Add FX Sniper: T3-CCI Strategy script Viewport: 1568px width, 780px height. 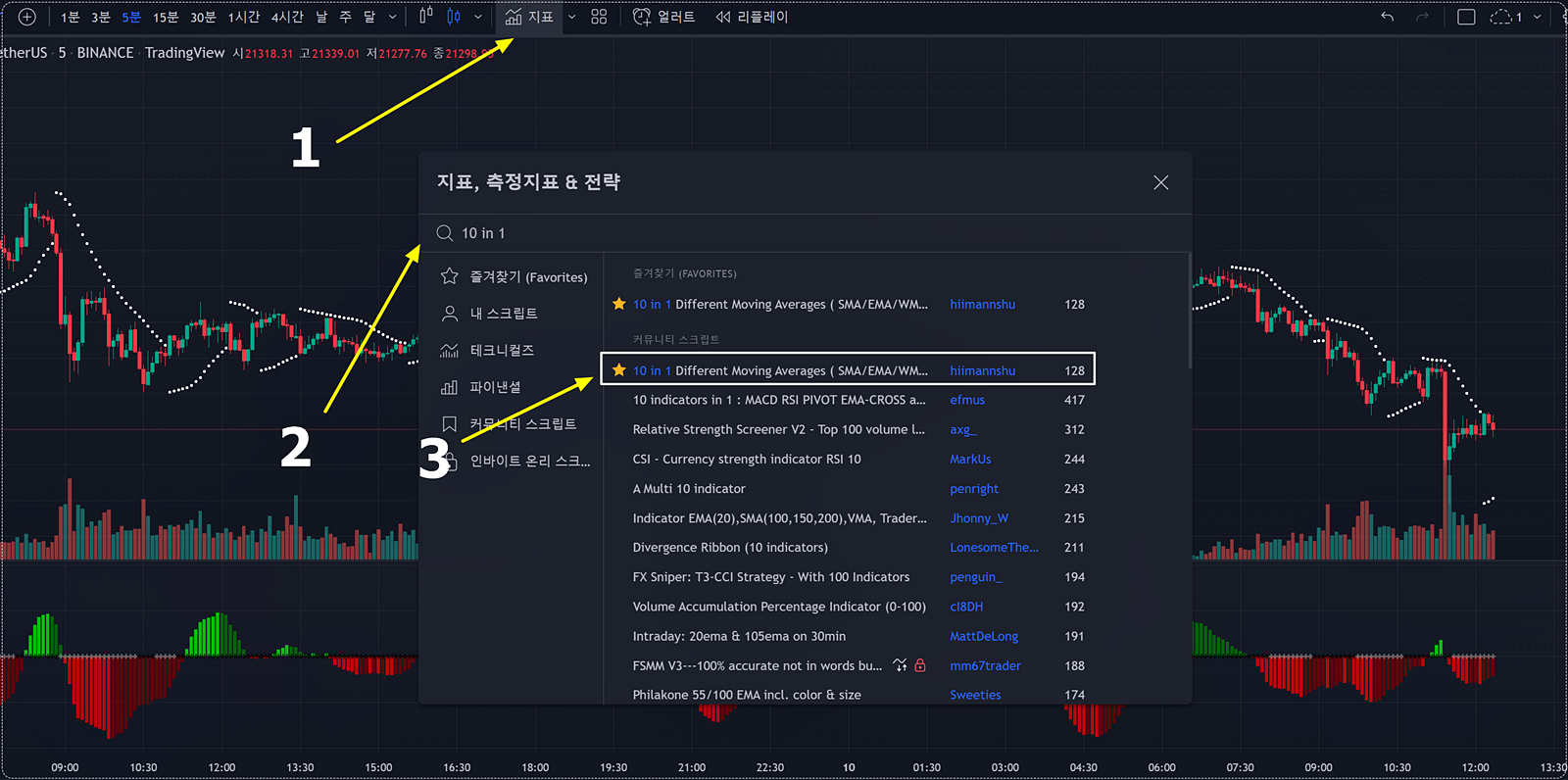tap(771, 577)
